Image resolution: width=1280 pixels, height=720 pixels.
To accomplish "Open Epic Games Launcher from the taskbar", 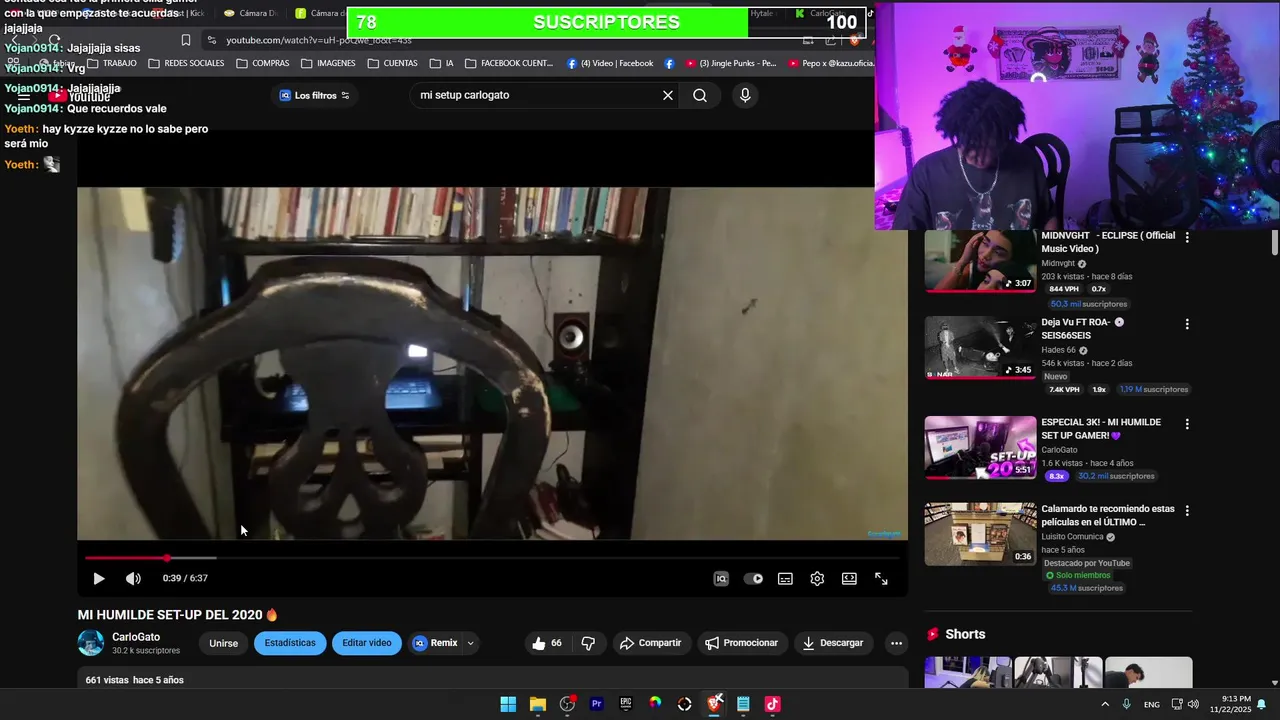I will [626, 704].
